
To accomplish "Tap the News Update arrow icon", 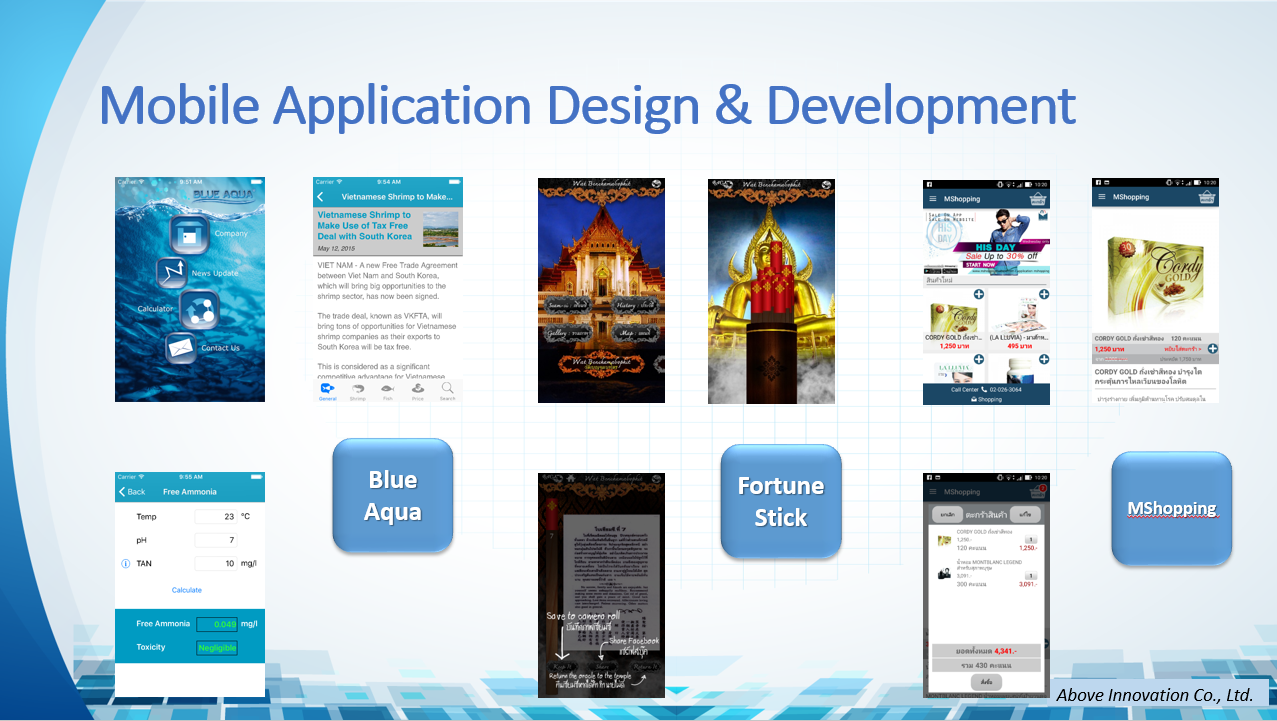I will tap(171, 272).
